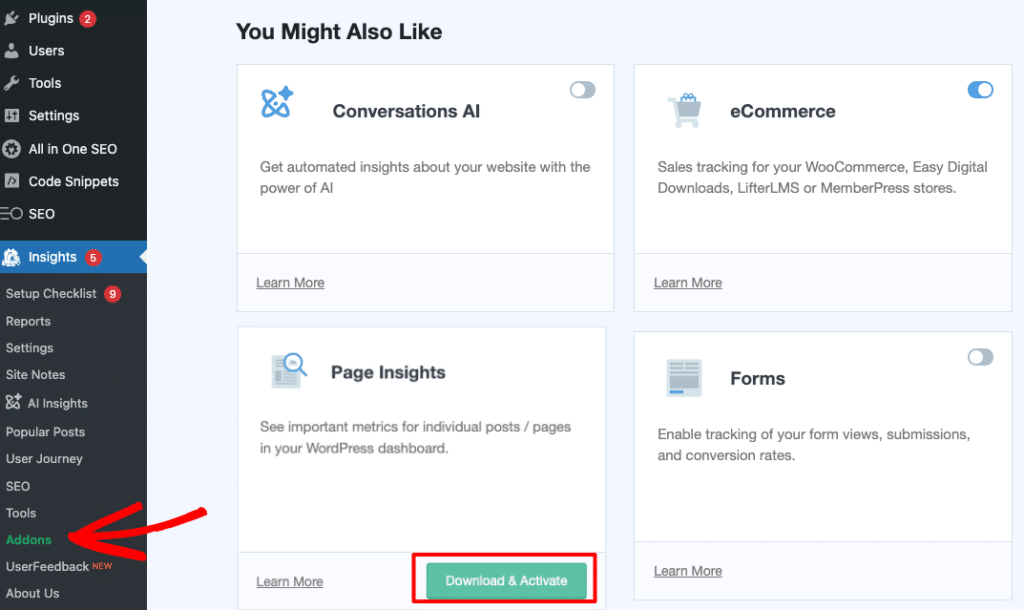
Task: Follow Learn More link under Forms
Action: coord(687,571)
